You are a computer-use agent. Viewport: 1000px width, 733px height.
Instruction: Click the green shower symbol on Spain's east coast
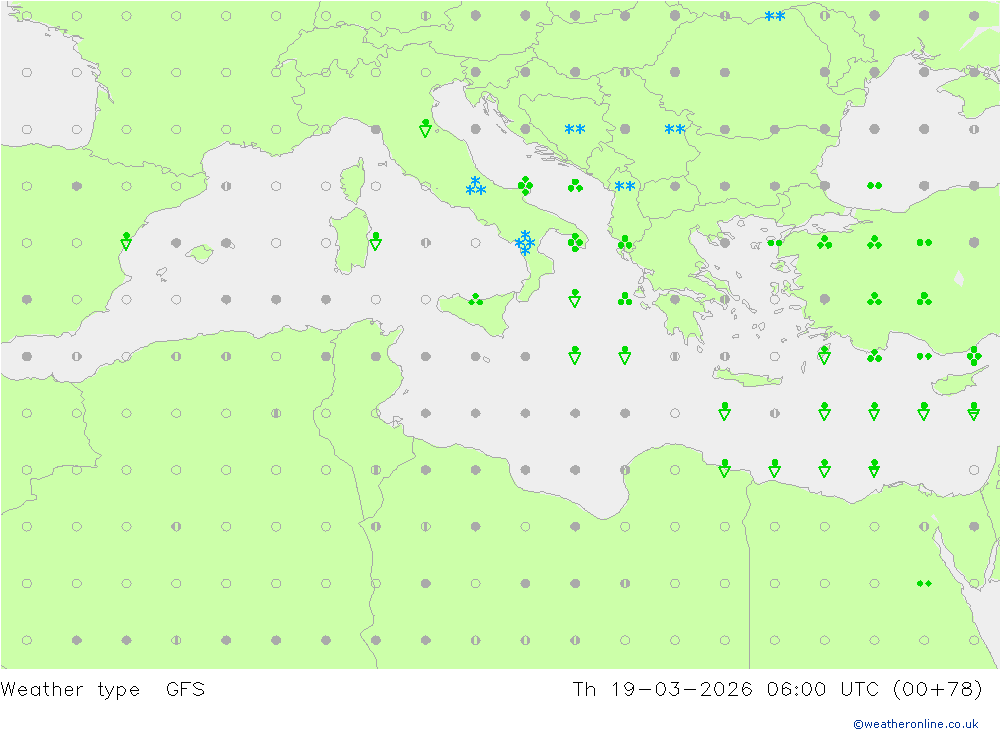pyautogui.click(x=126, y=241)
